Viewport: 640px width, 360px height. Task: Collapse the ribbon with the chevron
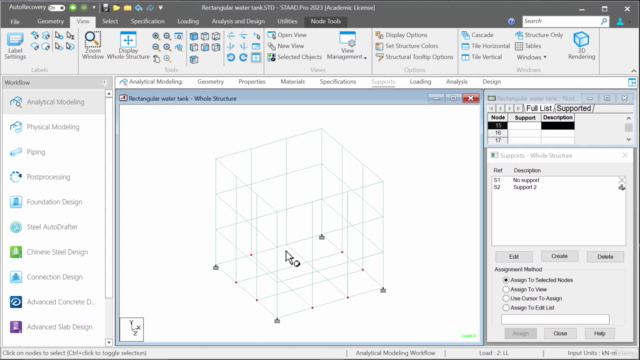633,71
